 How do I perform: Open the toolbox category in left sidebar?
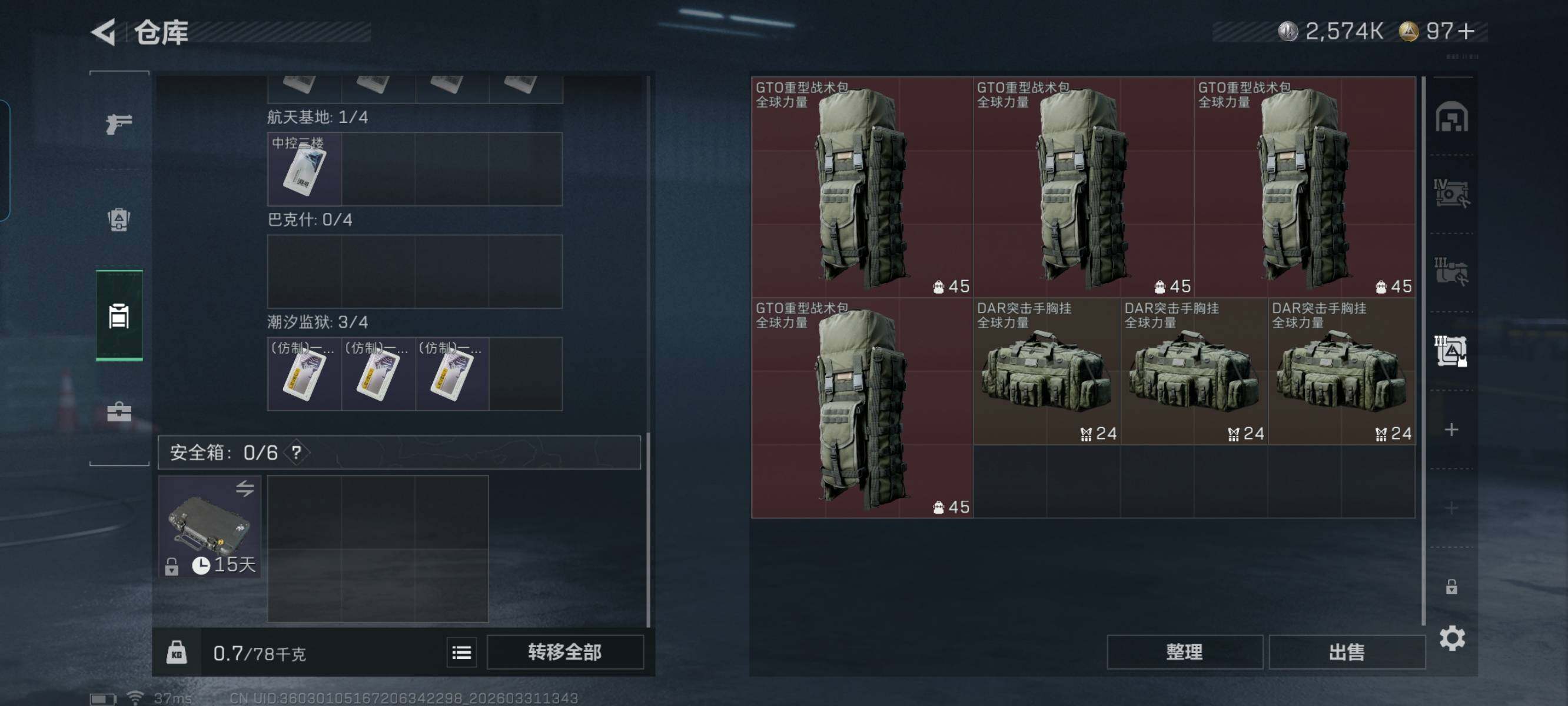[x=119, y=412]
